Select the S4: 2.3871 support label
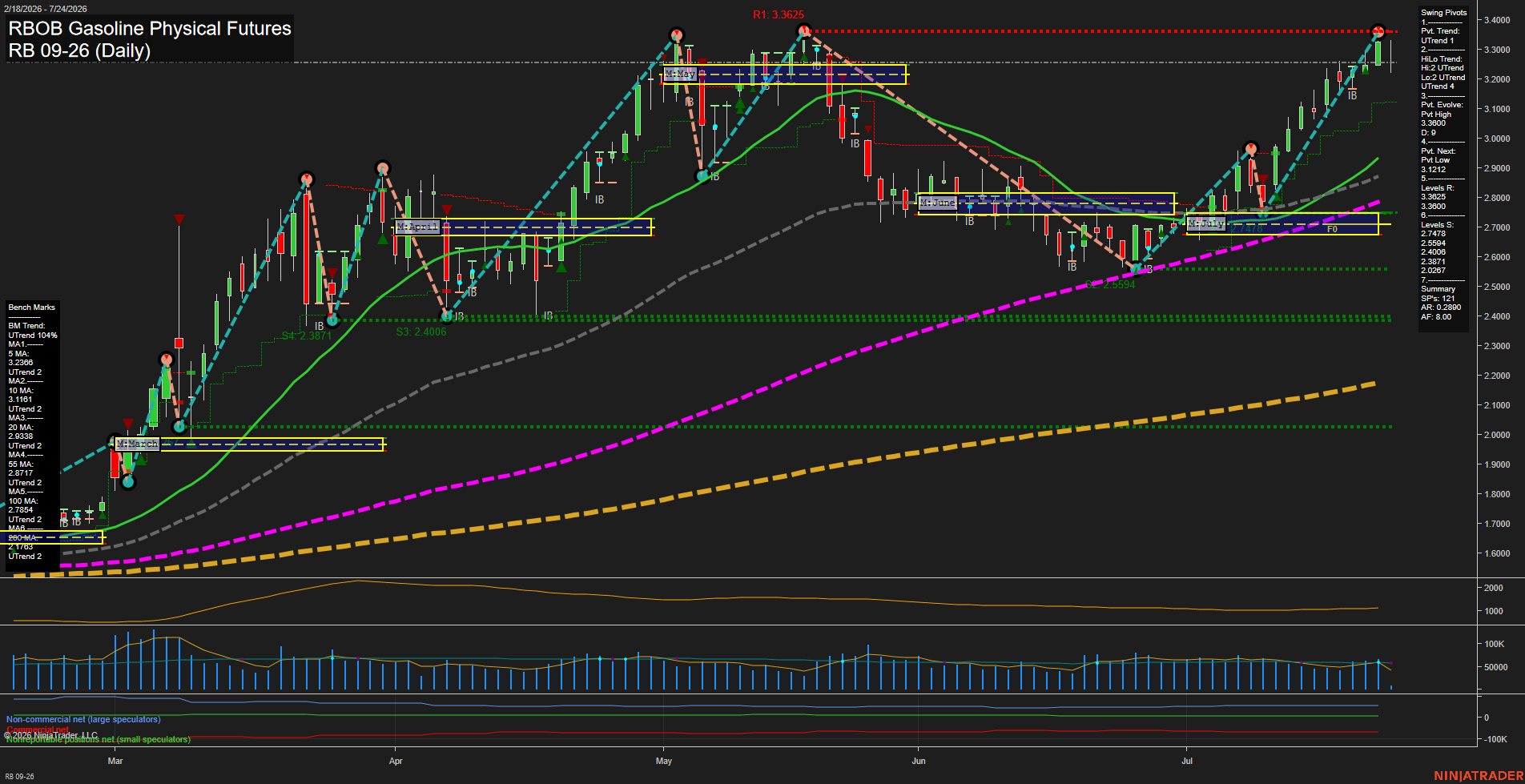The height and width of the screenshot is (784, 1525). point(307,336)
